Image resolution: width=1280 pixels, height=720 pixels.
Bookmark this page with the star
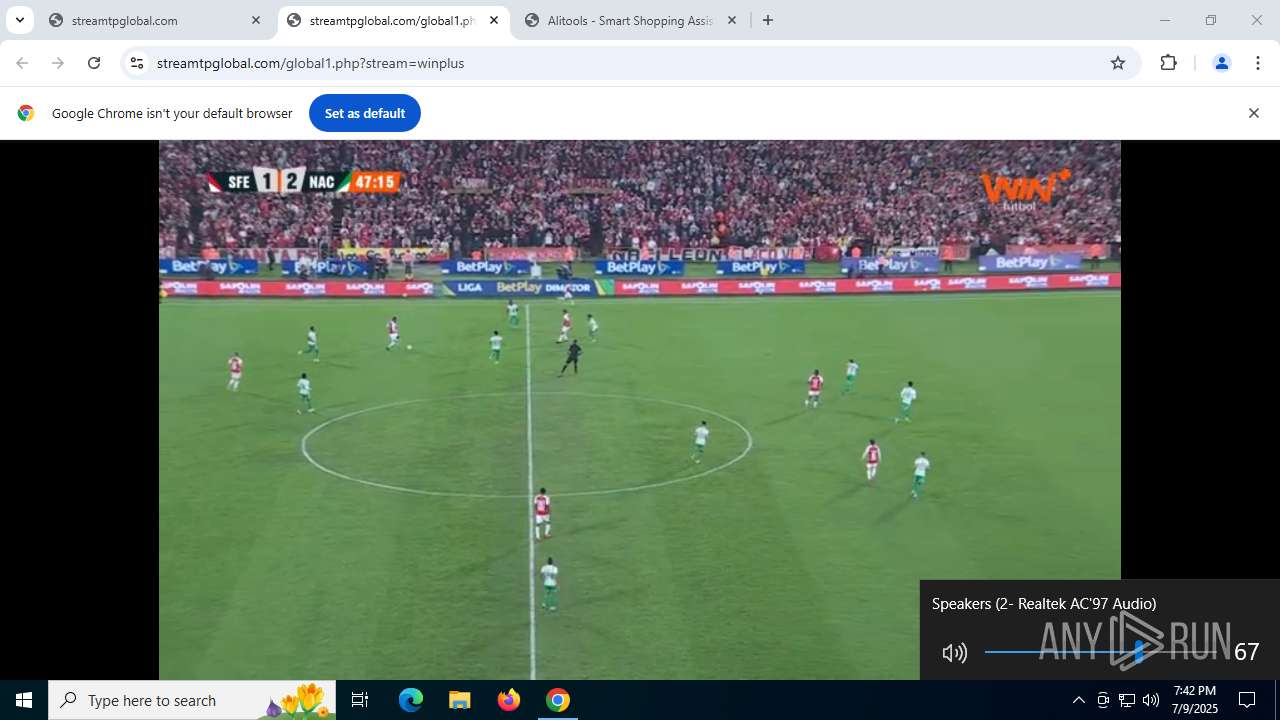tap(1118, 63)
